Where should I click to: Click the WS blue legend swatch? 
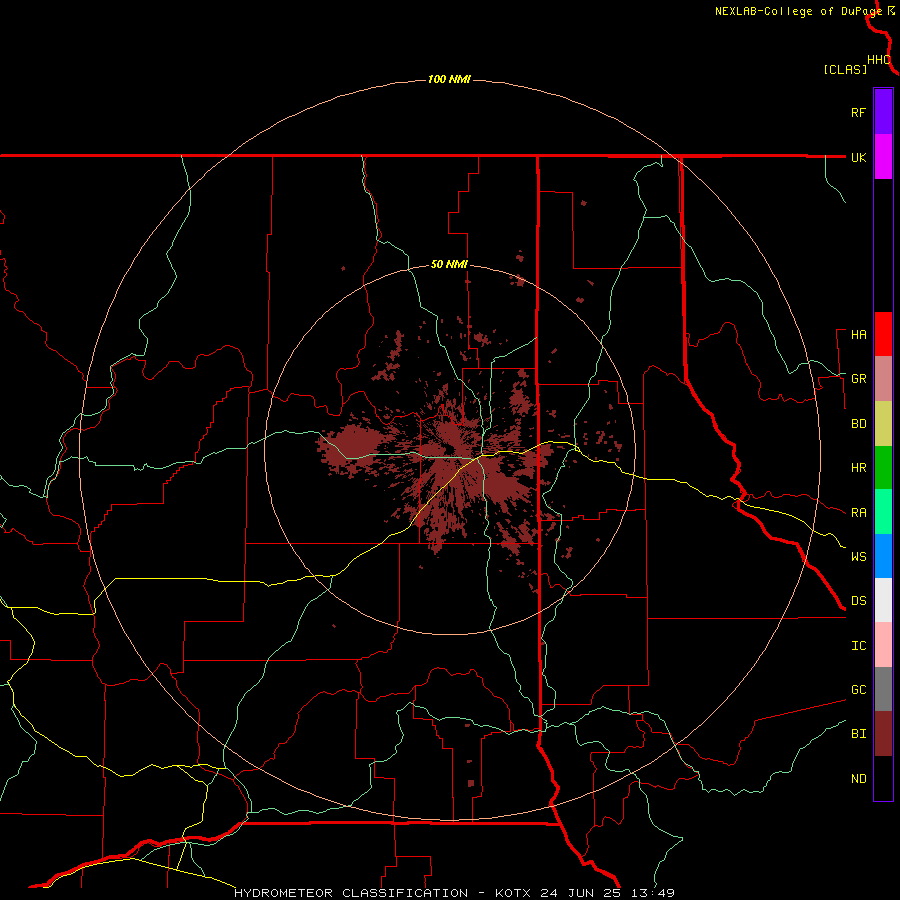pyautogui.click(x=883, y=556)
